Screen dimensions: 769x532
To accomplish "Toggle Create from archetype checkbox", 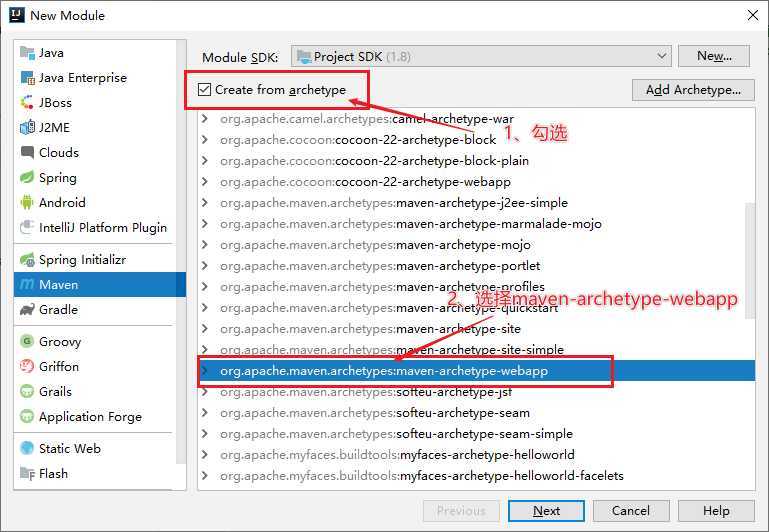I will coord(205,90).
